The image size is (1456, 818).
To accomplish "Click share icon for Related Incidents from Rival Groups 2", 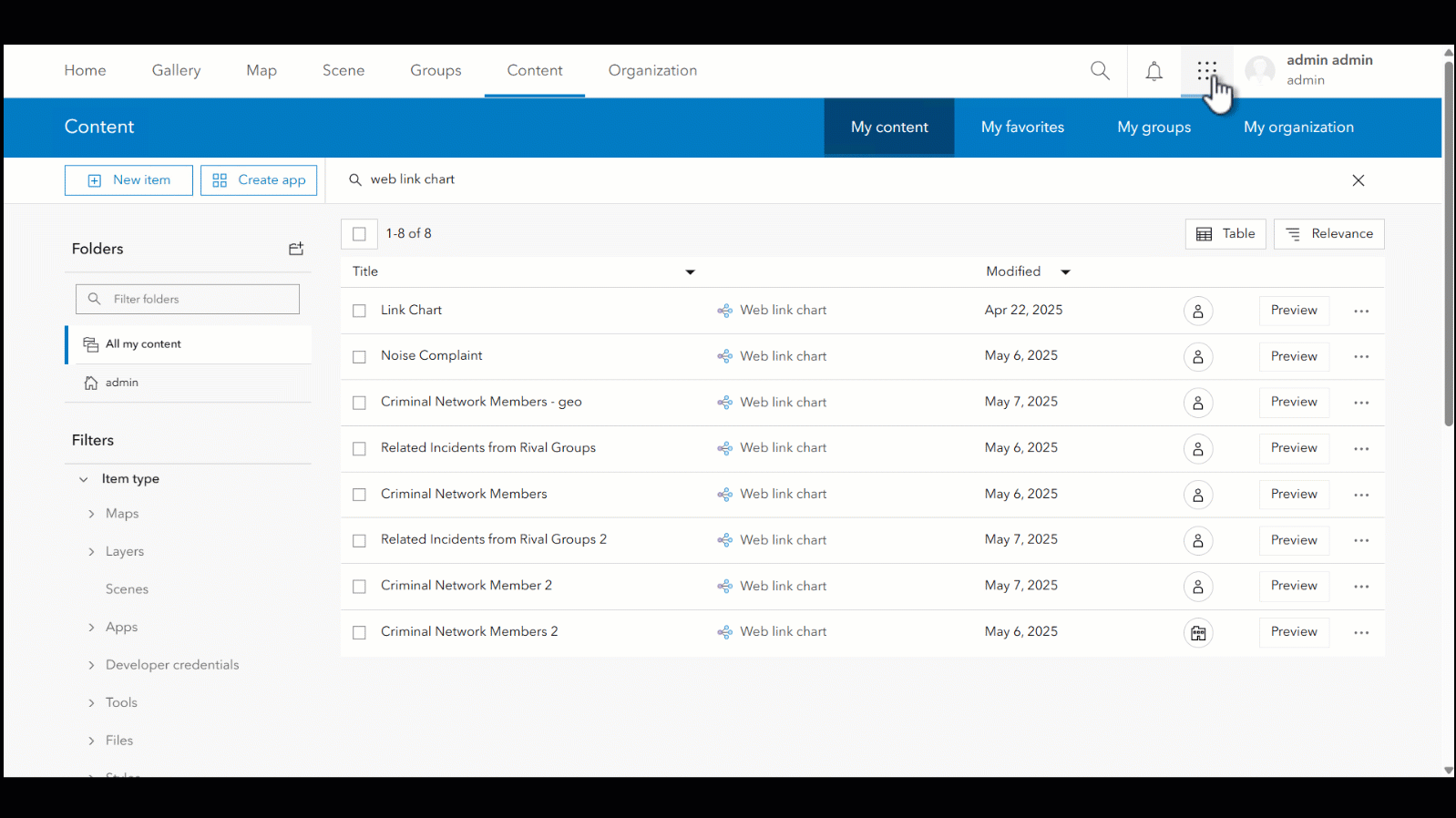I will (1198, 541).
